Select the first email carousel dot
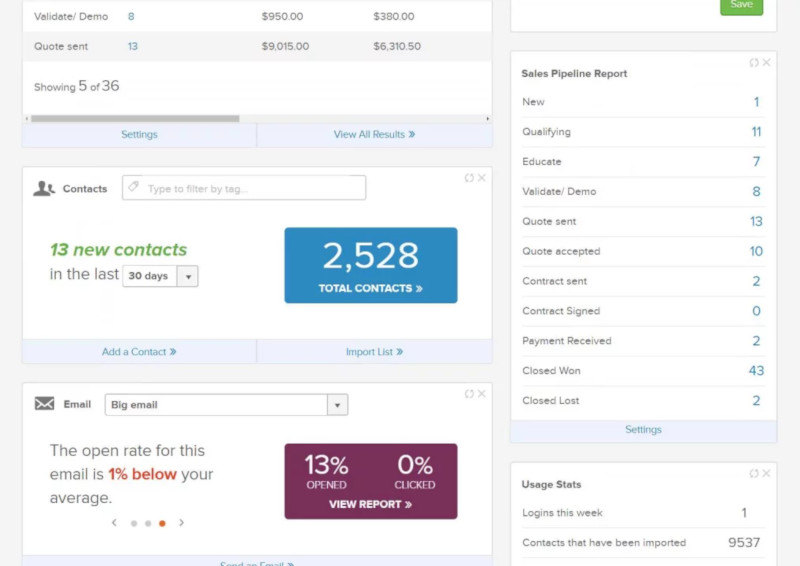Screen dimensions: 800x566 (x=134, y=523)
